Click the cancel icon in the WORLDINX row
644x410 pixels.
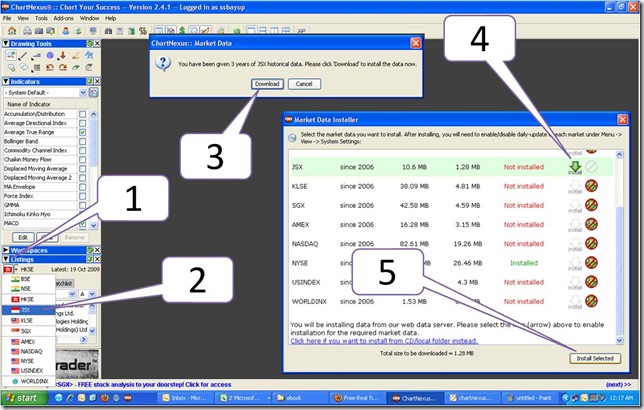pyautogui.click(x=591, y=301)
